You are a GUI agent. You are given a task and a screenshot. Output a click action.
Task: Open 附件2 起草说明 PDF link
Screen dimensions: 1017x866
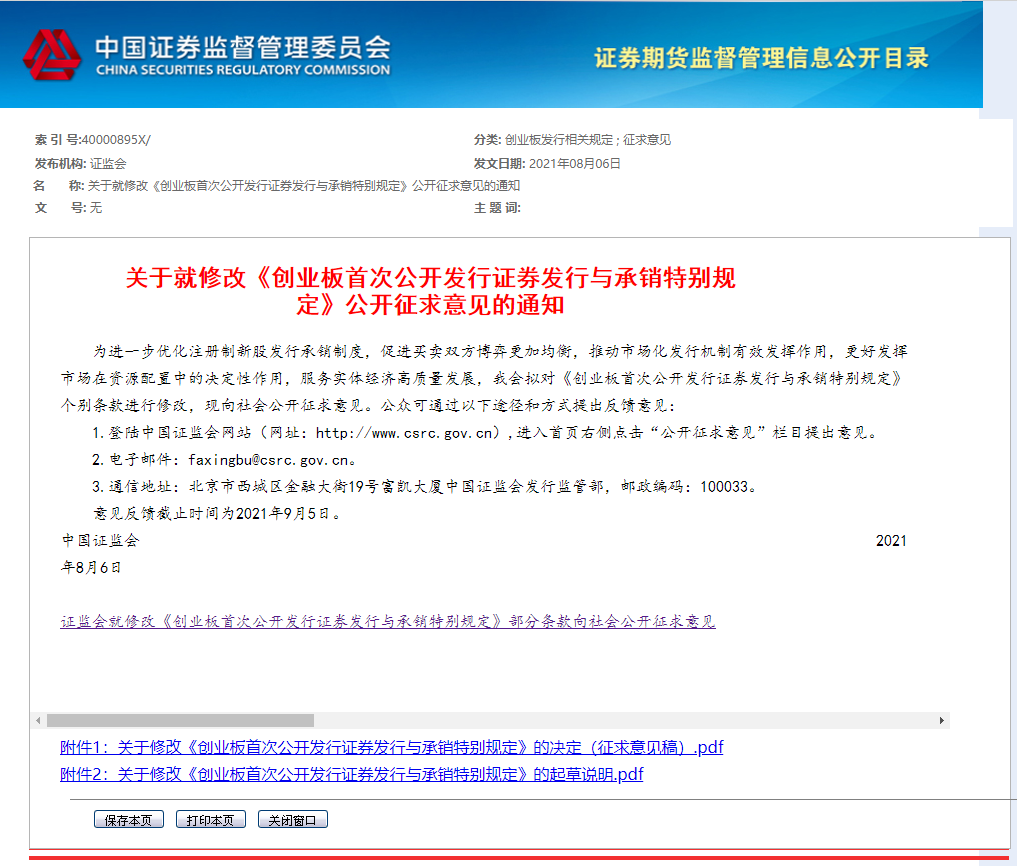[x=351, y=774]
